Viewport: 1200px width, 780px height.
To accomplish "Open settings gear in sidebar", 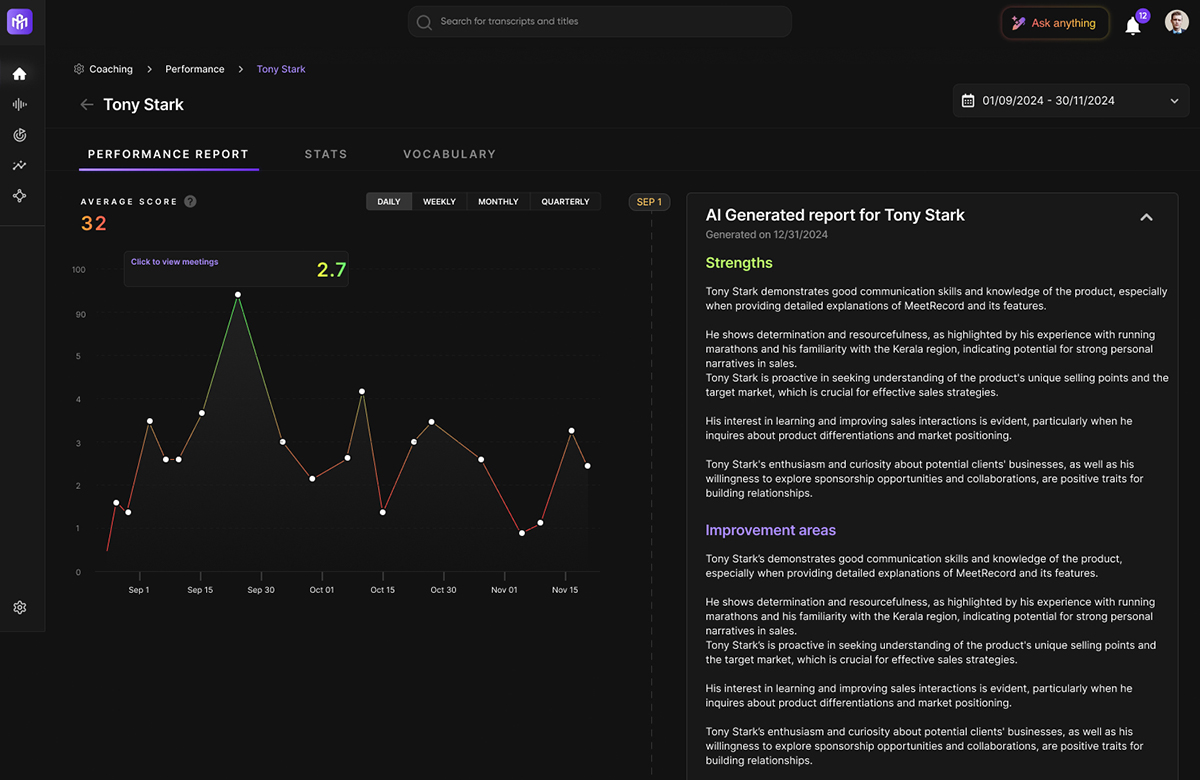I will tap(19, 608).
